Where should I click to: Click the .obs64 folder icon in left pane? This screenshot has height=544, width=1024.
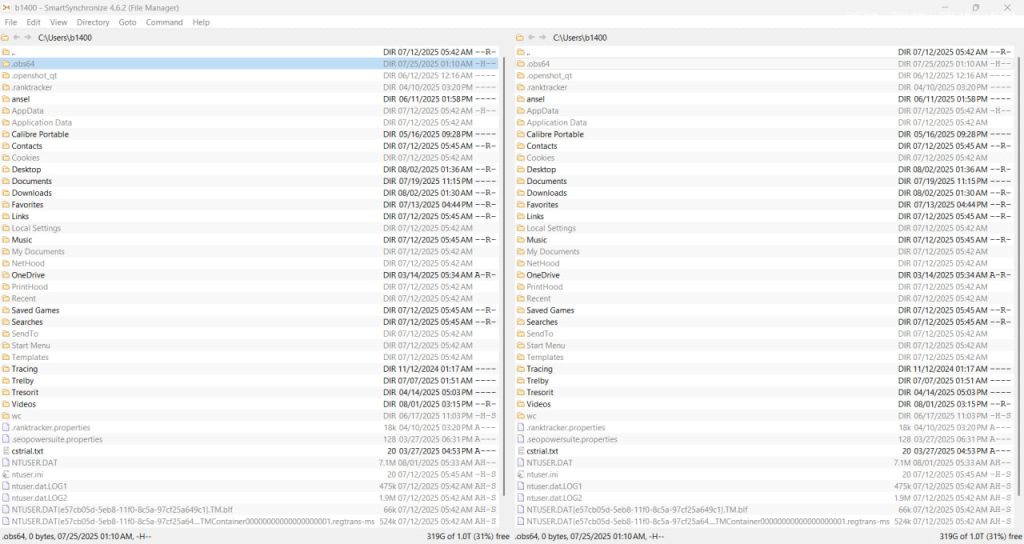tap(6, 64)
